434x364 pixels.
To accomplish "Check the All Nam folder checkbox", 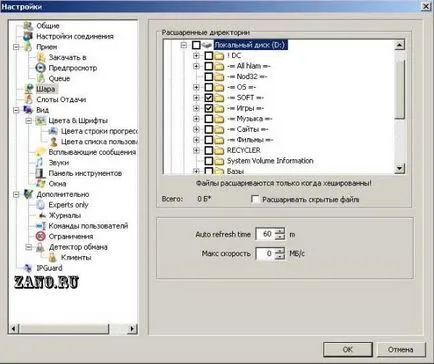I will 209,66.
